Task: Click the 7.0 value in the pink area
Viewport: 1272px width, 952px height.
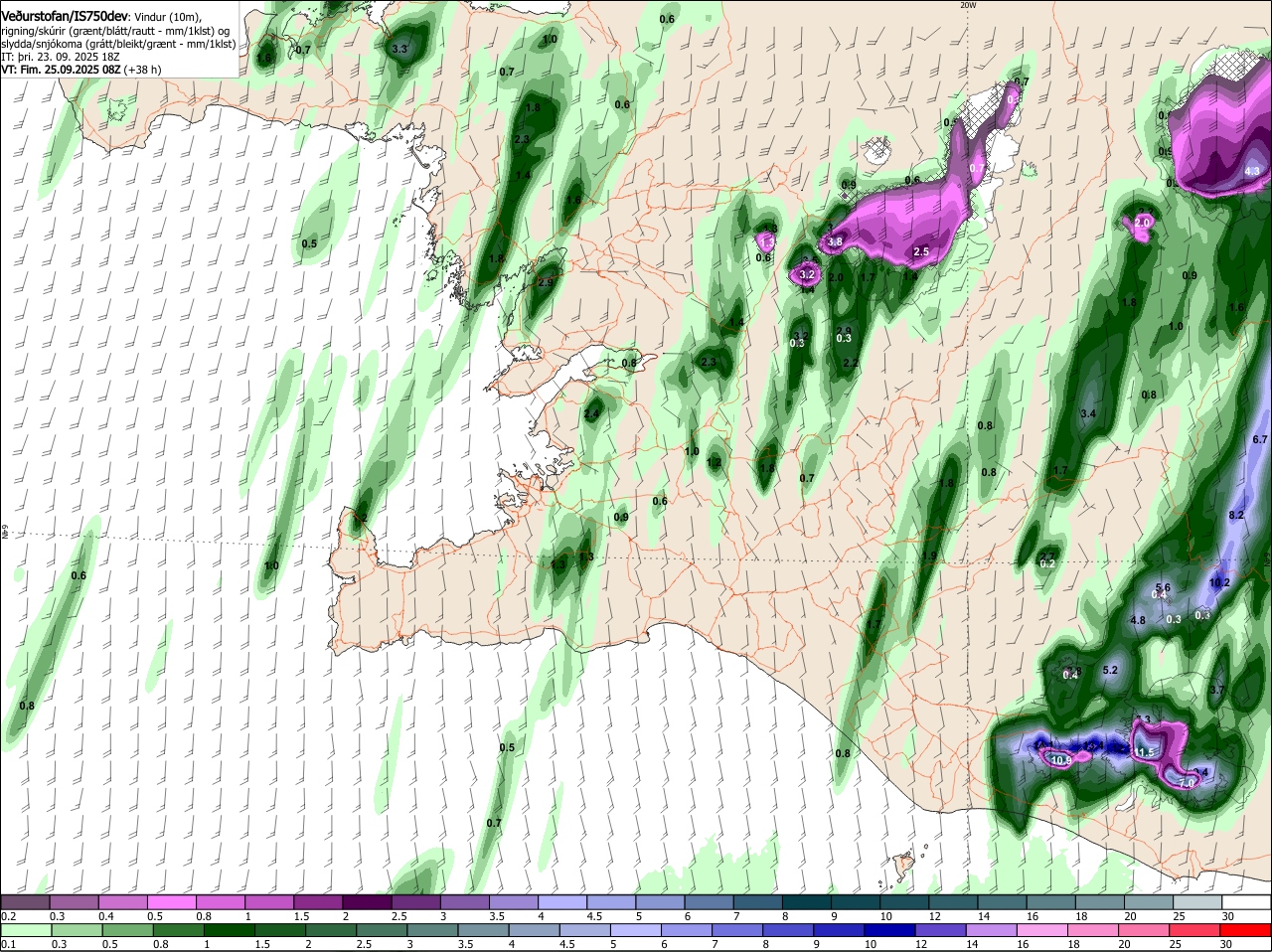Action: (x=1187, y=783)
